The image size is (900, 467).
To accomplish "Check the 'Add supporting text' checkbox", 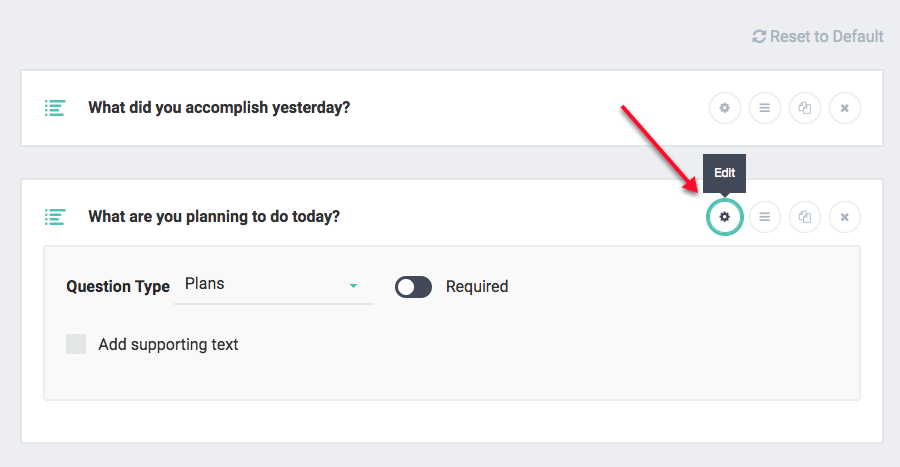I will 76,344.
